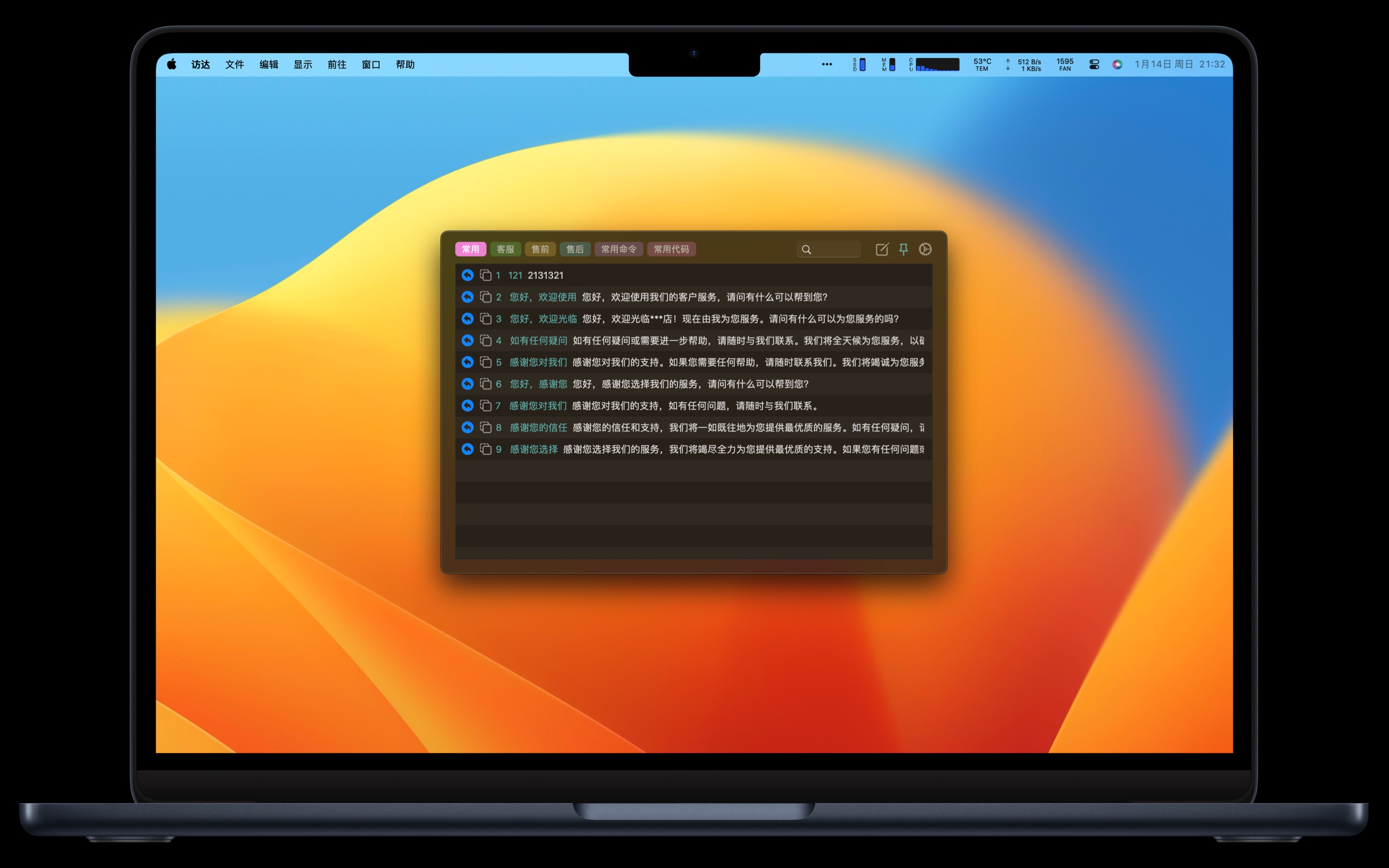Open the new snippet edit icon
The height and width of the screenshot is (868, 1389).
point(882,249)
